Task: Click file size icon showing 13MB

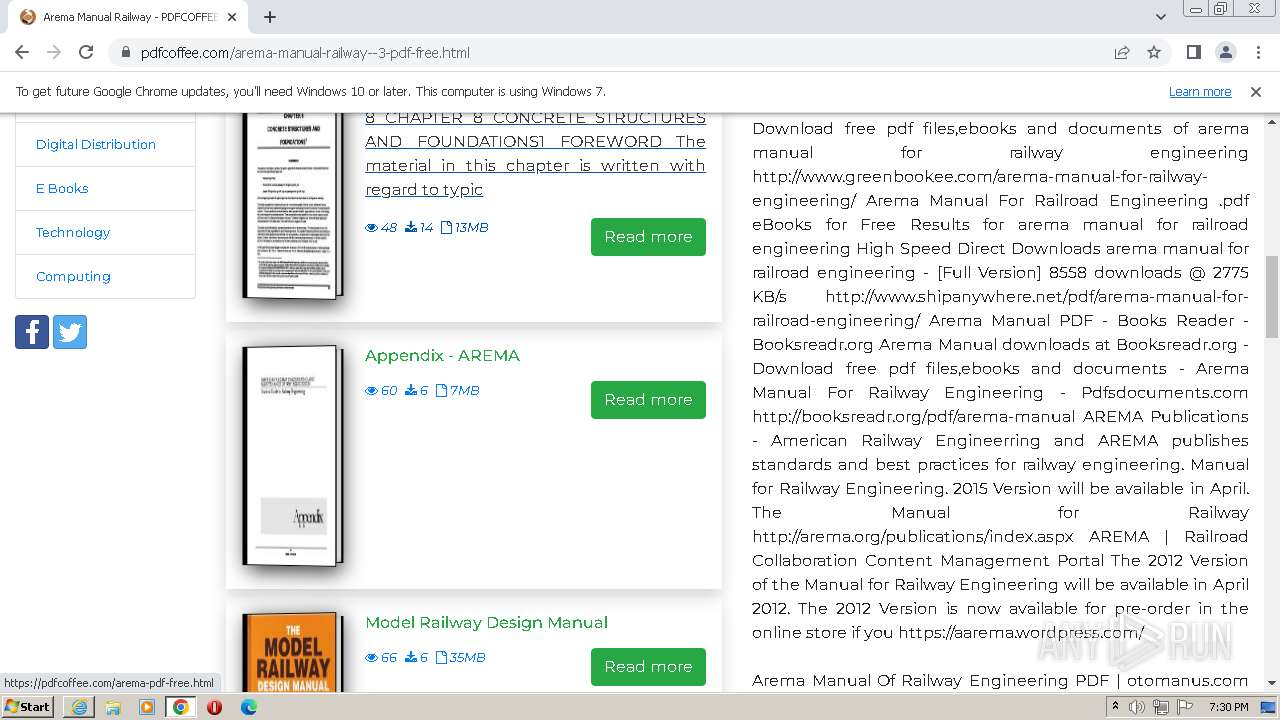Action: click(446, 228)
